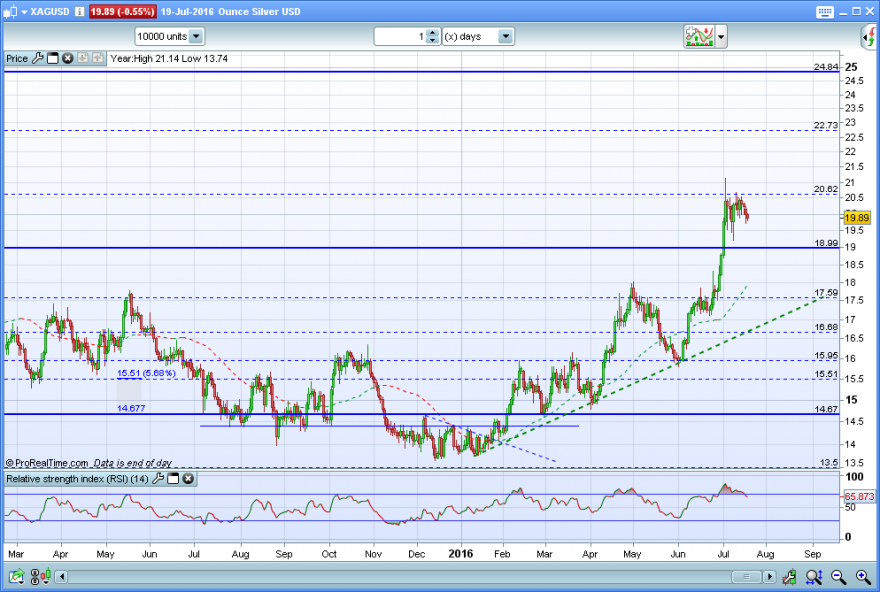Select the 17.59 dashed level label
This screenshot has width=880, height=592.
(x=826, y=292)
